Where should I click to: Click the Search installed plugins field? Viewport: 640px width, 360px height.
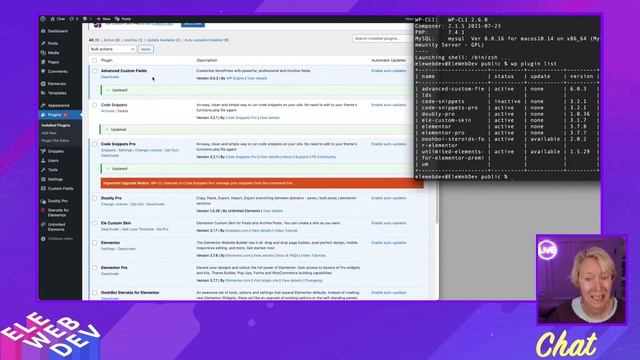click(382, 38)
